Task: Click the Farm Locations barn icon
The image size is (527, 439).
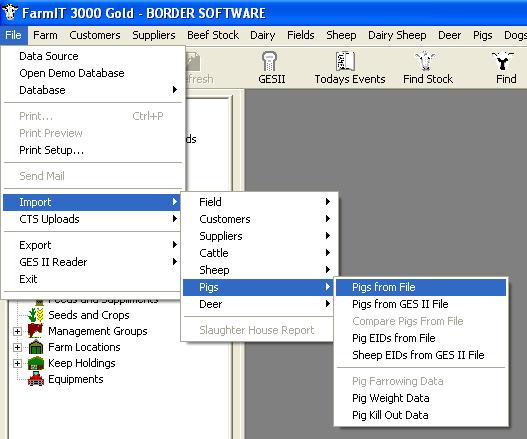Action: (x=36, y=347)
